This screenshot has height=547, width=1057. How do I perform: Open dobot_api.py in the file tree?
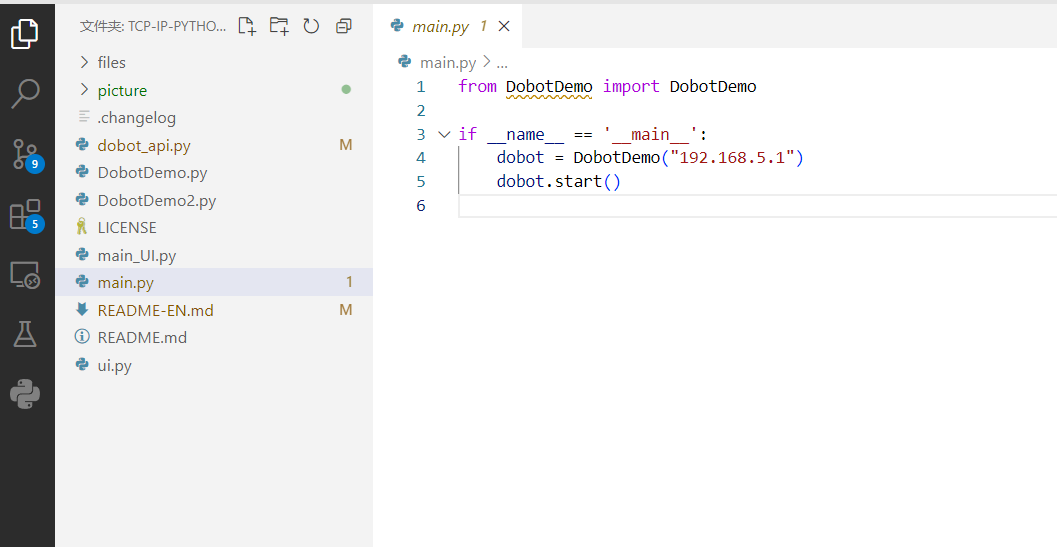pos(214,145)
